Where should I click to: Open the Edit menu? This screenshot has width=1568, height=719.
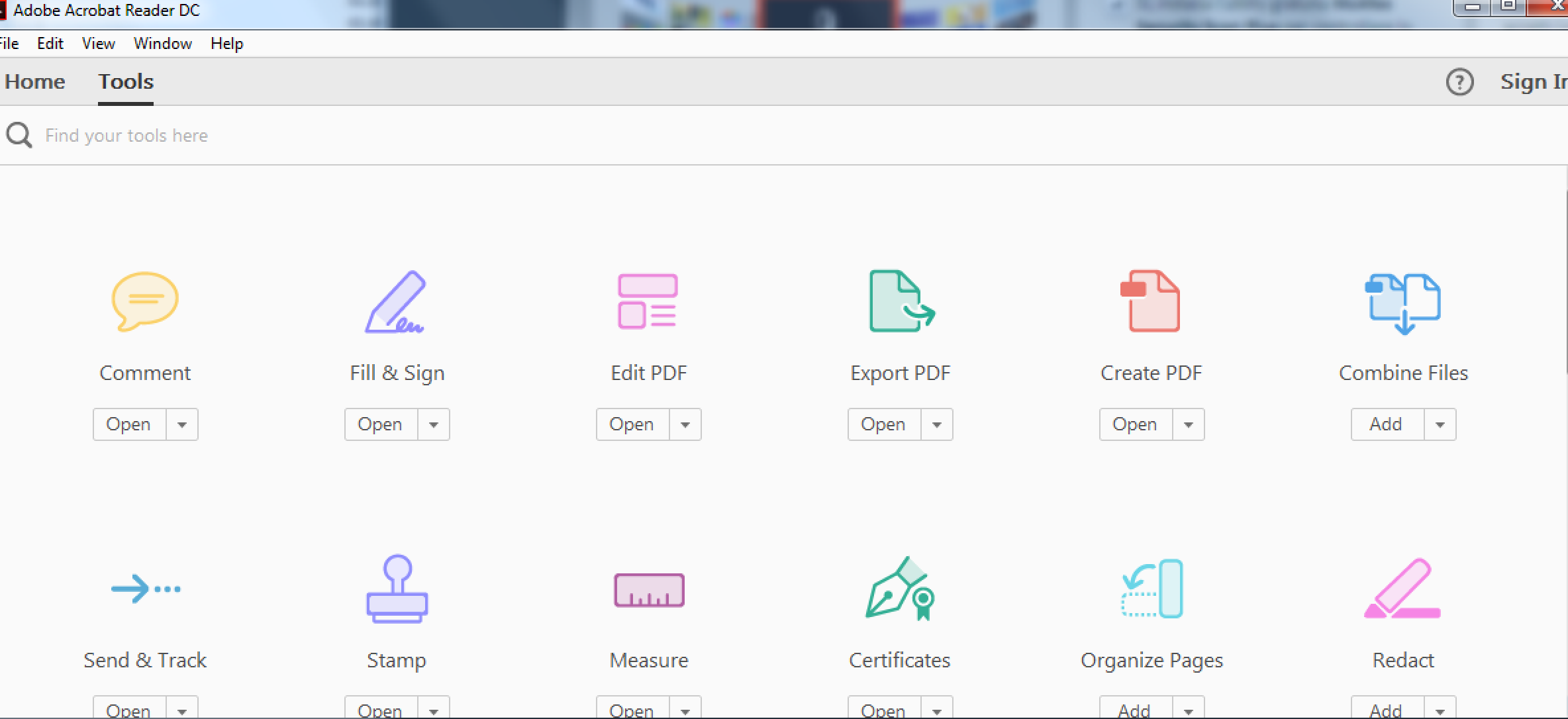click(50, 44)
